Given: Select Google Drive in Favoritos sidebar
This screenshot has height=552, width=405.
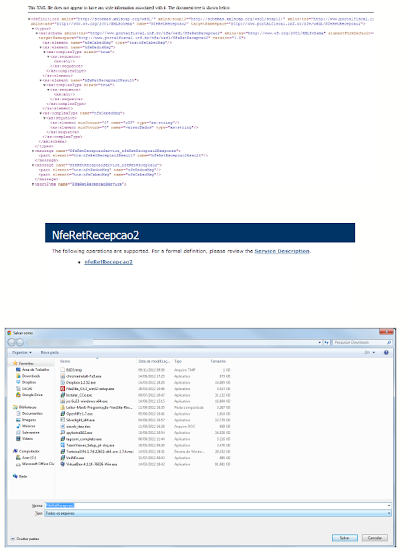Looking at the screenshot, I should [x=29, y=395].
